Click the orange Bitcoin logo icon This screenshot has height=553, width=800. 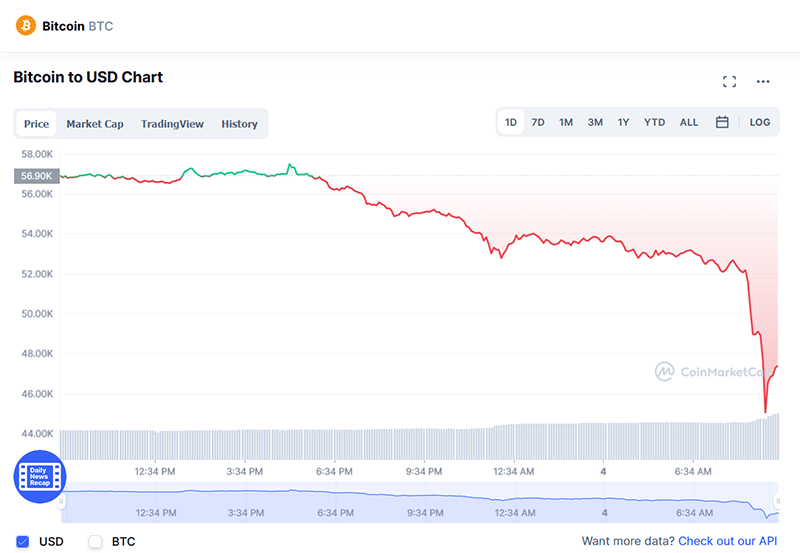(x=26, y=26)
